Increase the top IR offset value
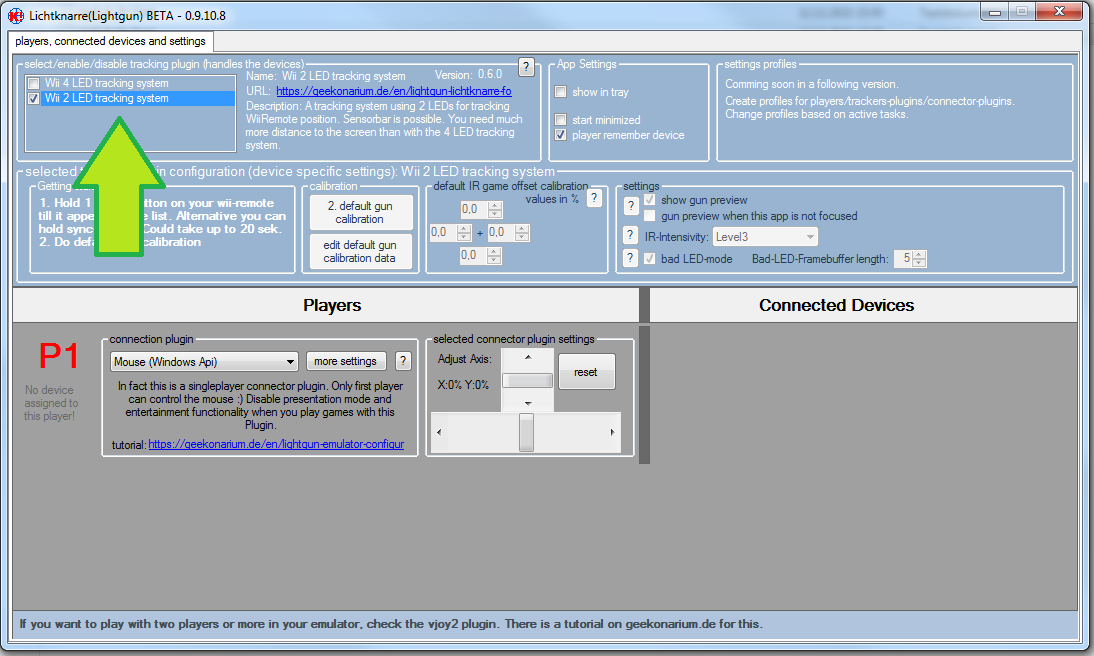 coord(495,205)
